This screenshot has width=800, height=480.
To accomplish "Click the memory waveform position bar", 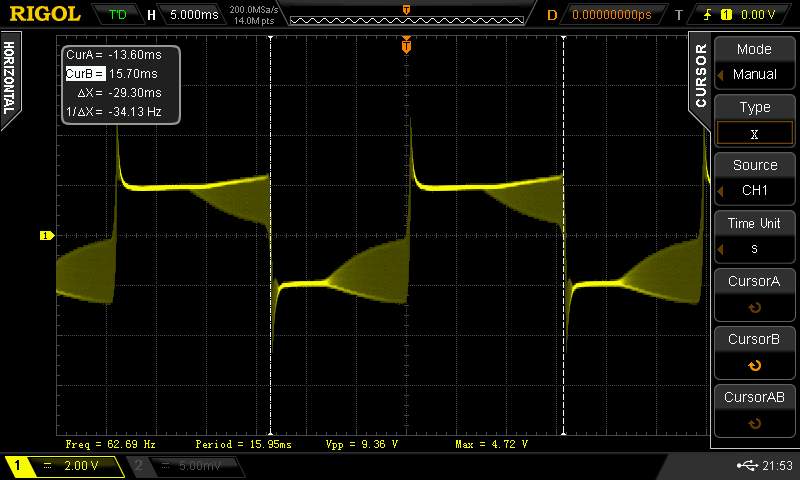I will 405,15.
